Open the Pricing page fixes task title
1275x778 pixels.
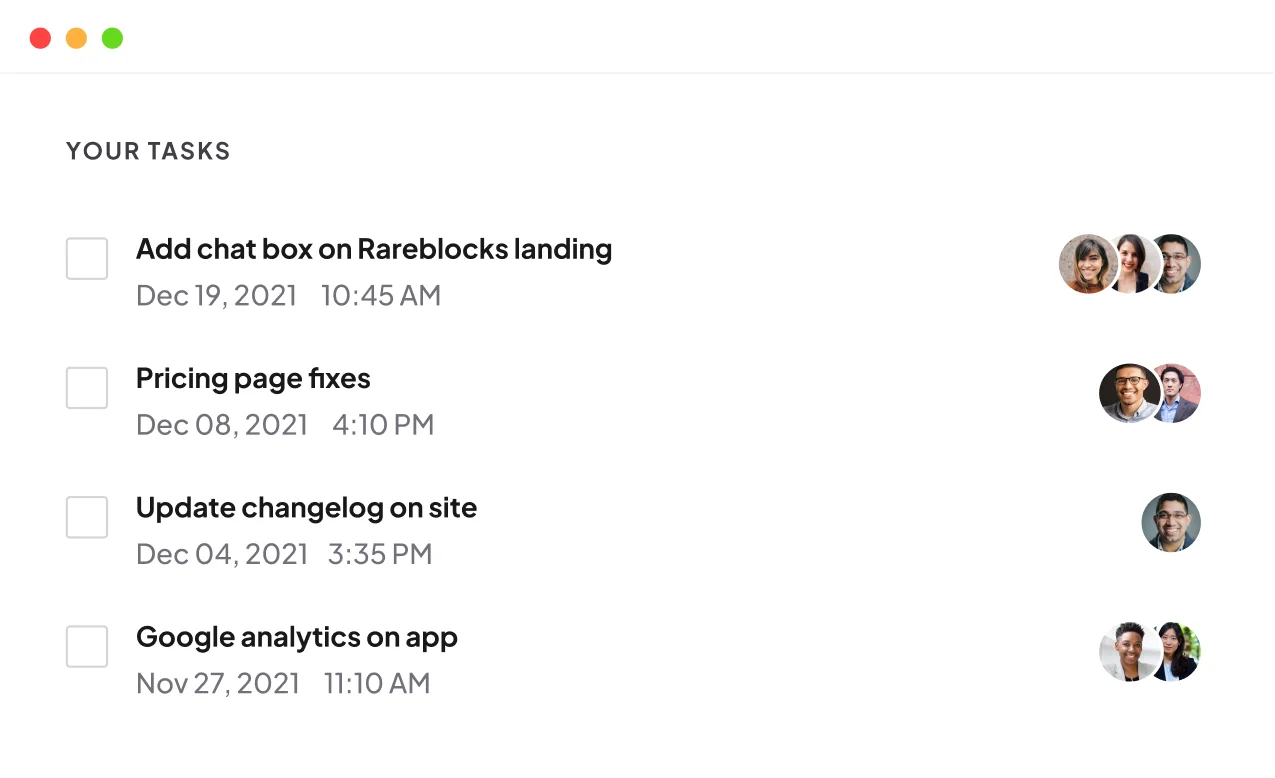(253, 379)
